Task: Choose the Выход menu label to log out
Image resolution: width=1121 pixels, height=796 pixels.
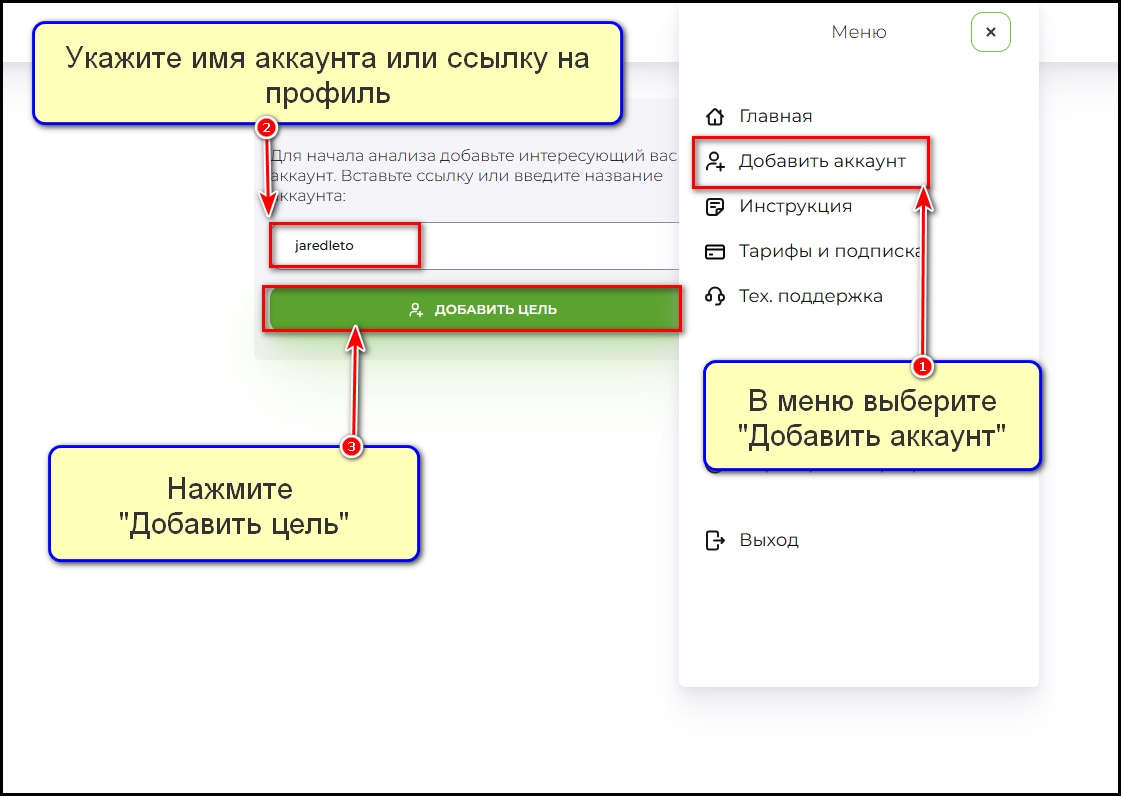Action: coord(769,541)
